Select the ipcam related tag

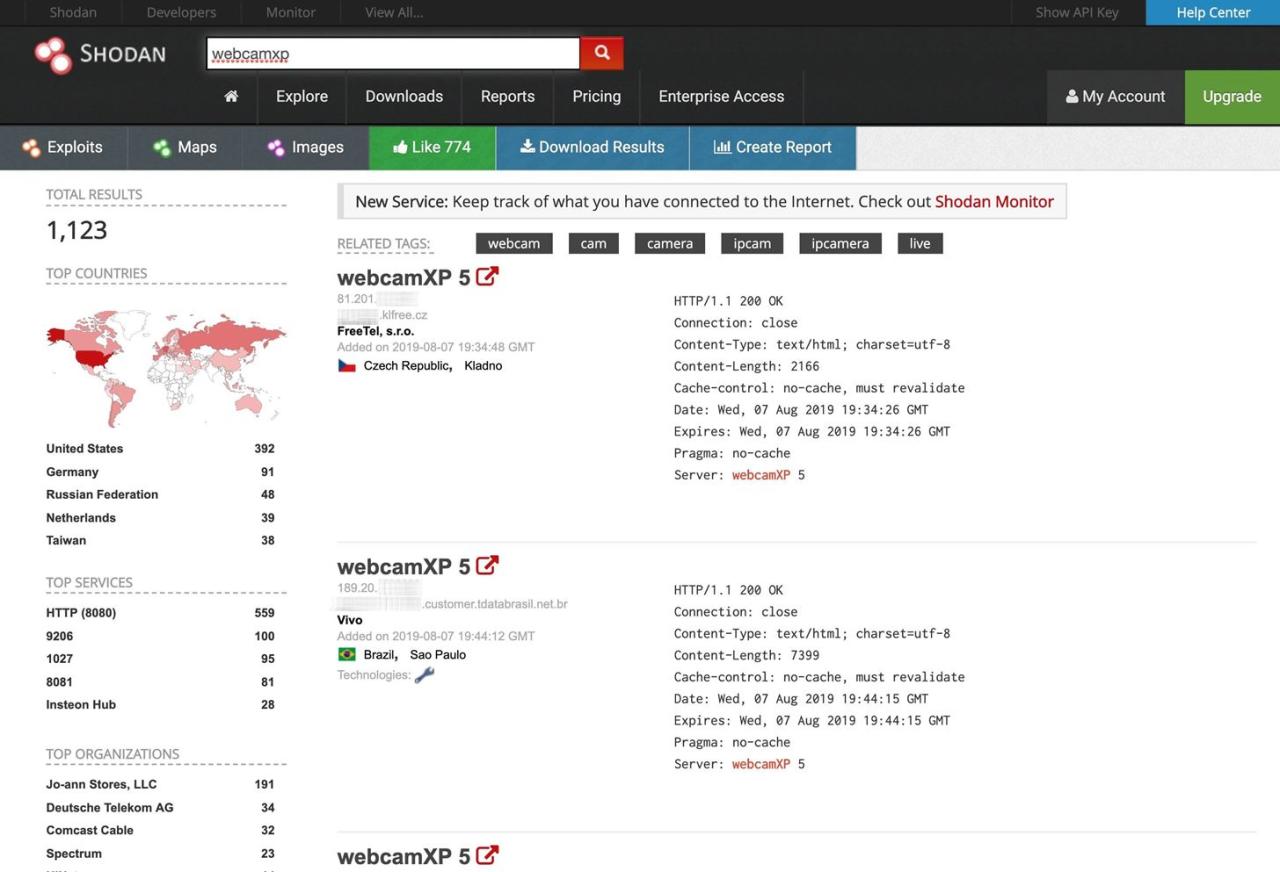(751, 243)
